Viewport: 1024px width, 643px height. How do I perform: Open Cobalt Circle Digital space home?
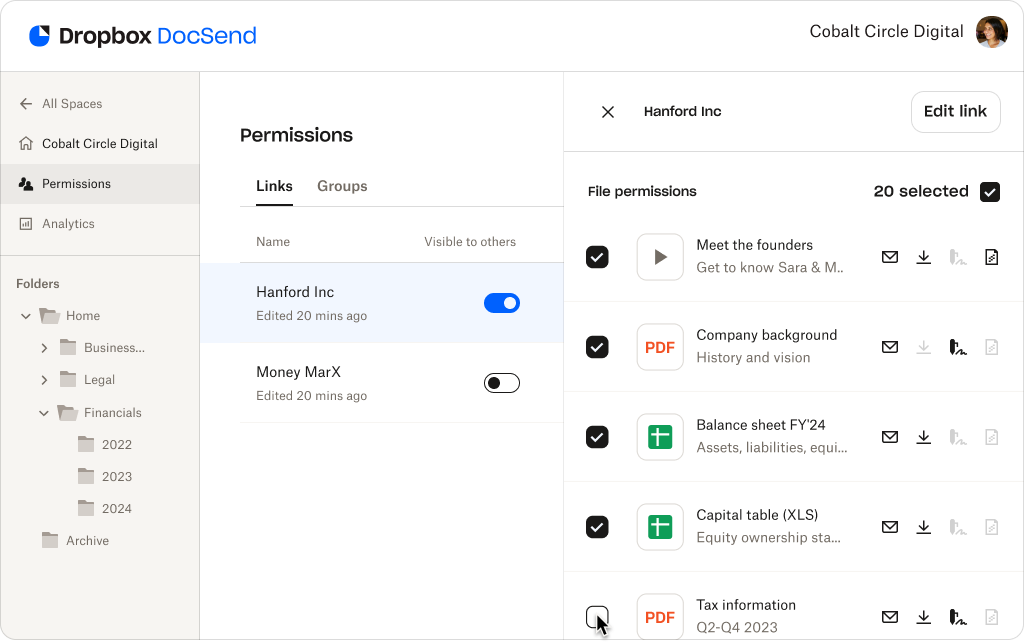click(100, 144)
